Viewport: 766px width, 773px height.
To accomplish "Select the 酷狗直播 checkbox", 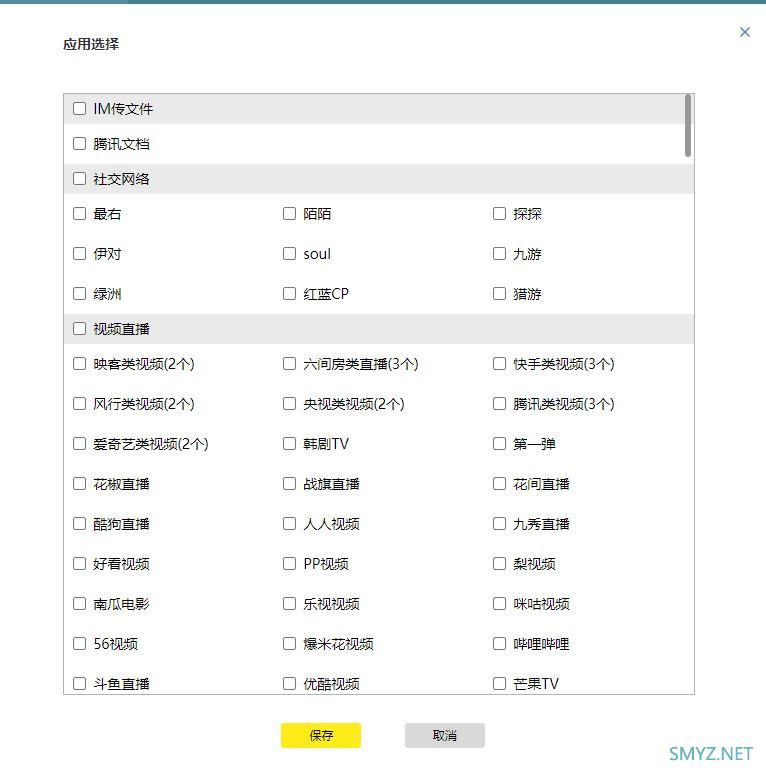I will coord(79,523).
